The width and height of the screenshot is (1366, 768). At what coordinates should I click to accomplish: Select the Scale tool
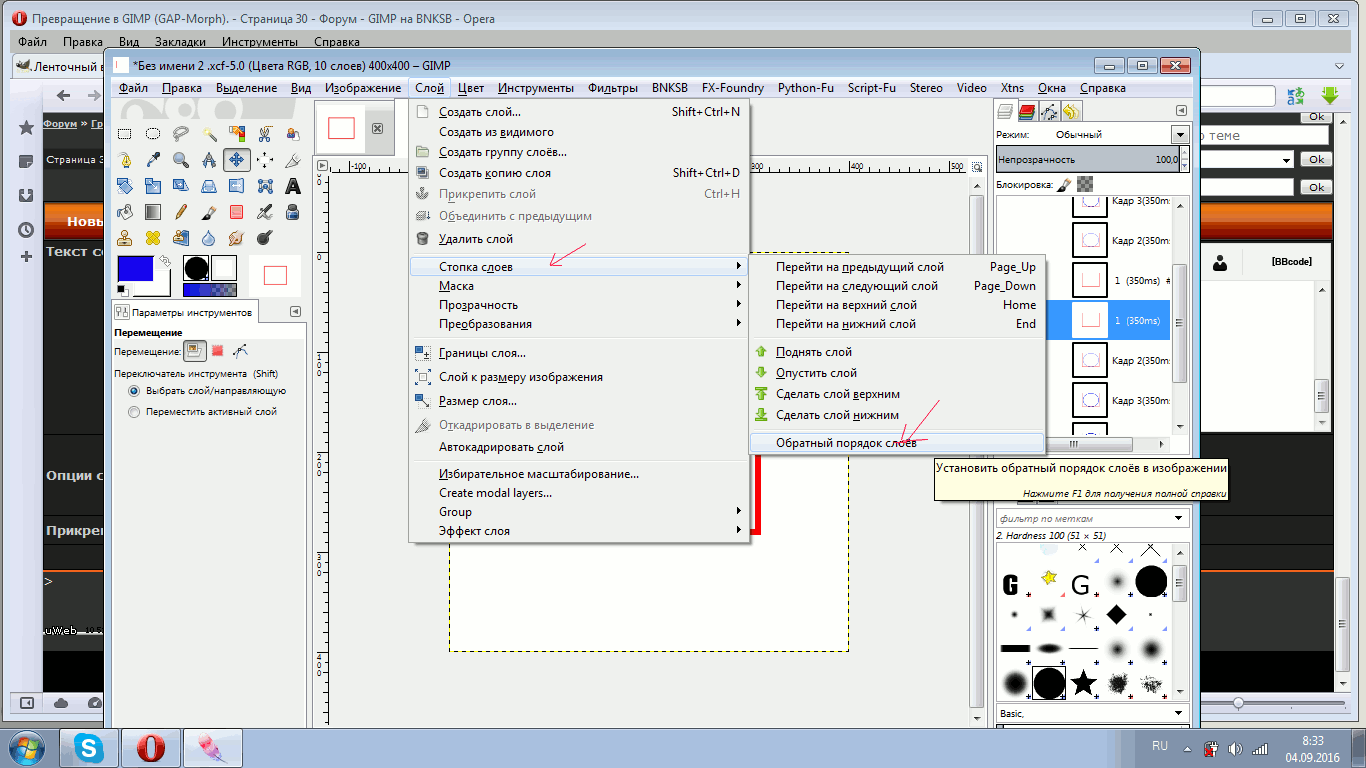153,186
